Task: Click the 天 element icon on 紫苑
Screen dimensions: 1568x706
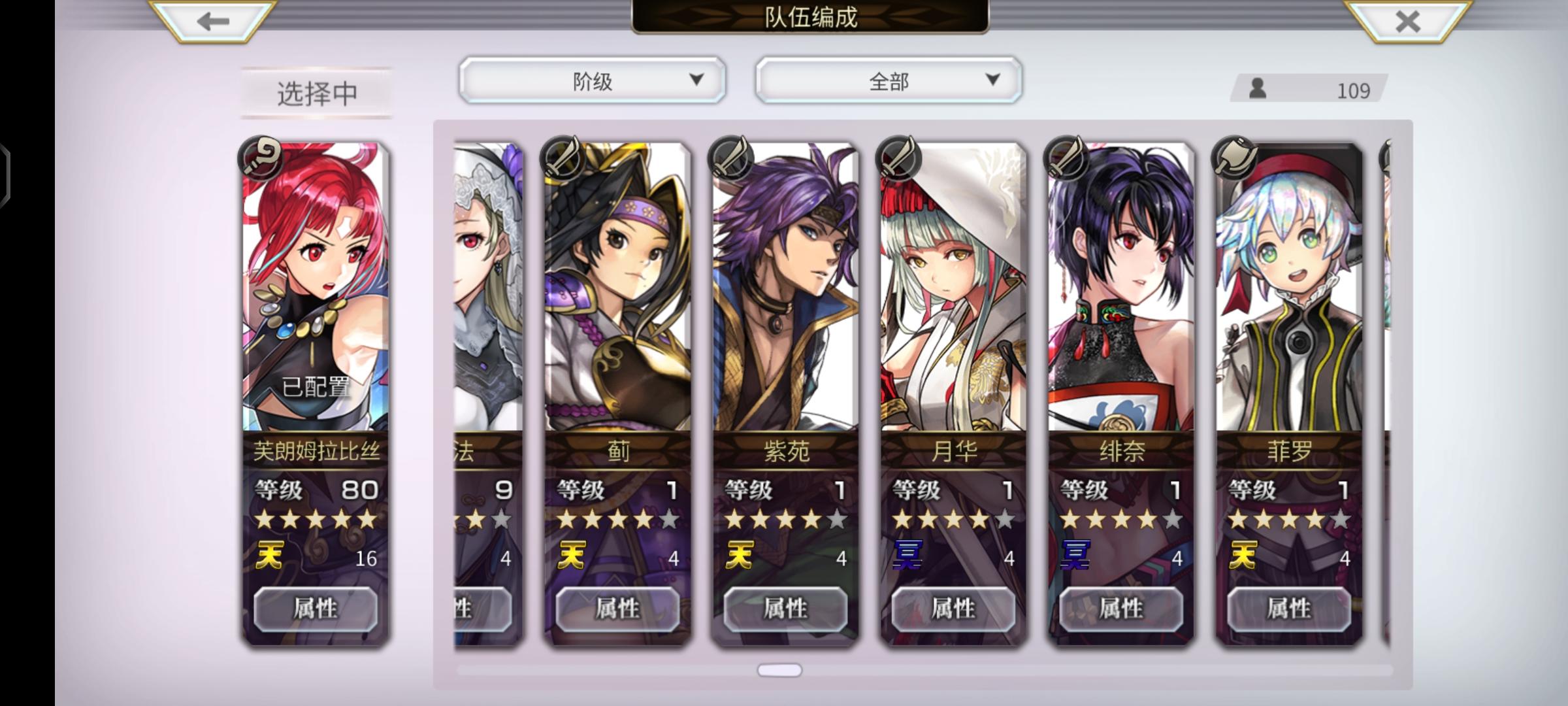Action: [740, 556]
